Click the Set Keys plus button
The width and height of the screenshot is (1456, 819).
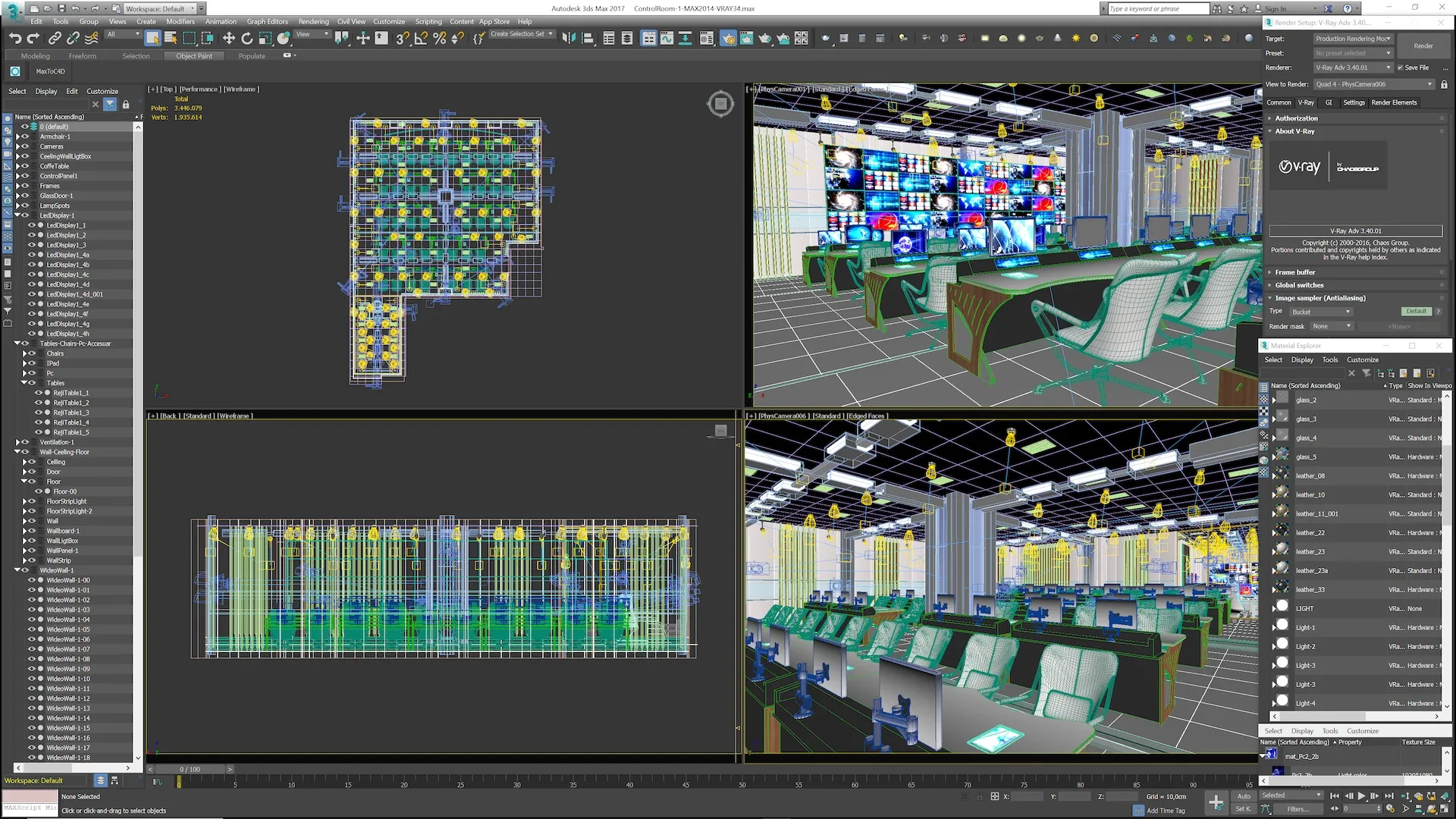click(x=1216, y=802)
